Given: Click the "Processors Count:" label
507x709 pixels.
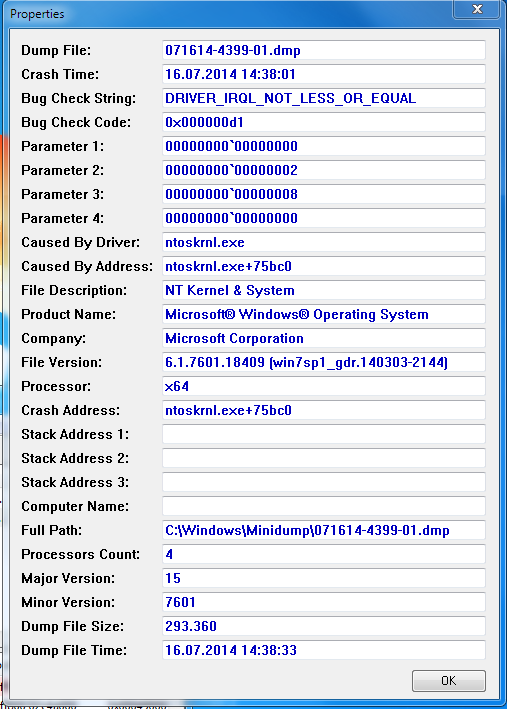Looking at the screenshot, I should (x=81, y=554).
